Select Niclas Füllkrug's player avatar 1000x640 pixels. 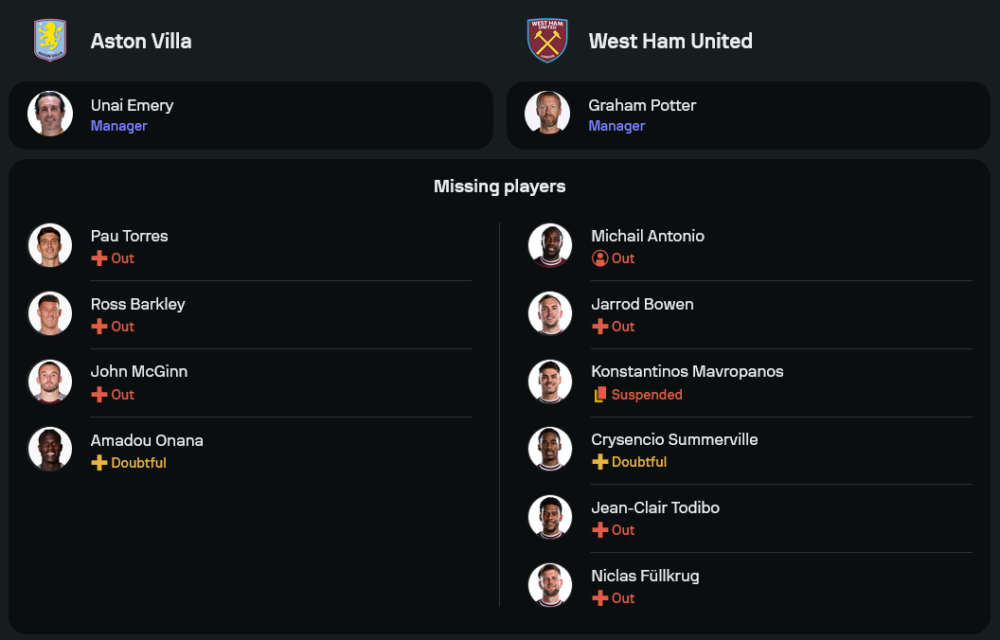point(550,586)
